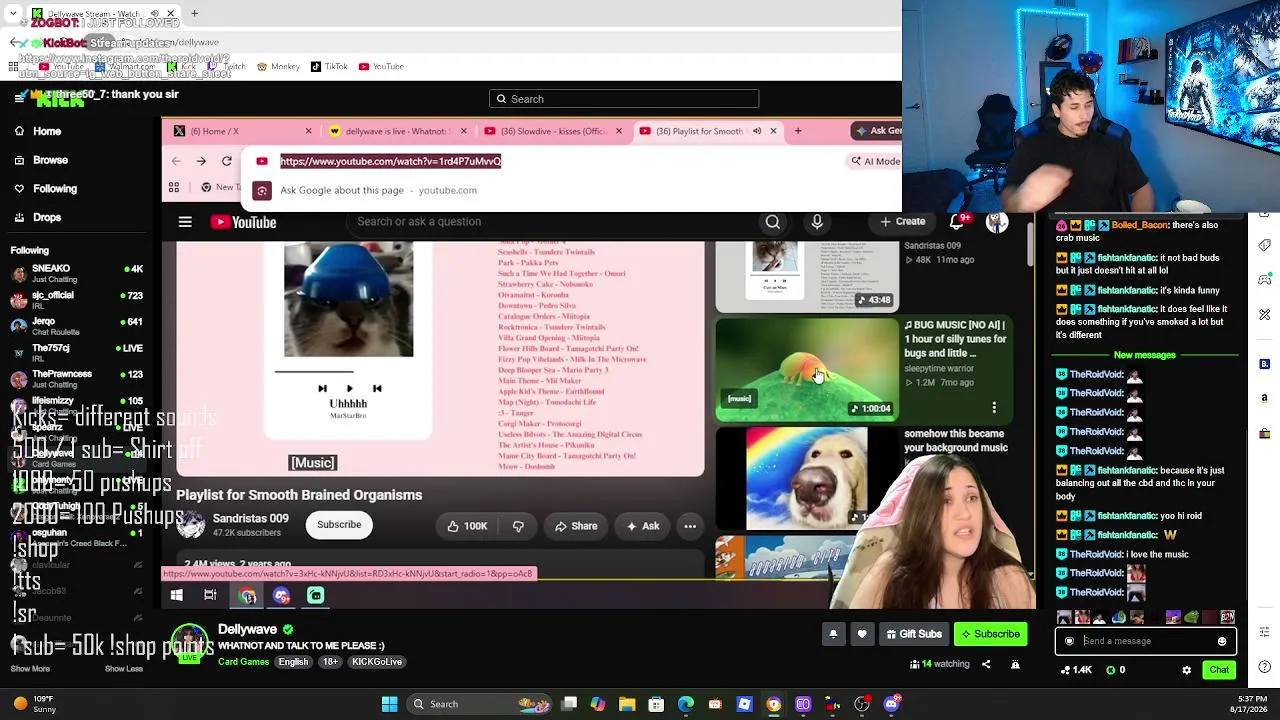Open more actions ellipsis under the video
This screenshot has height=720, width=1280.
click(x=690, y=526)
